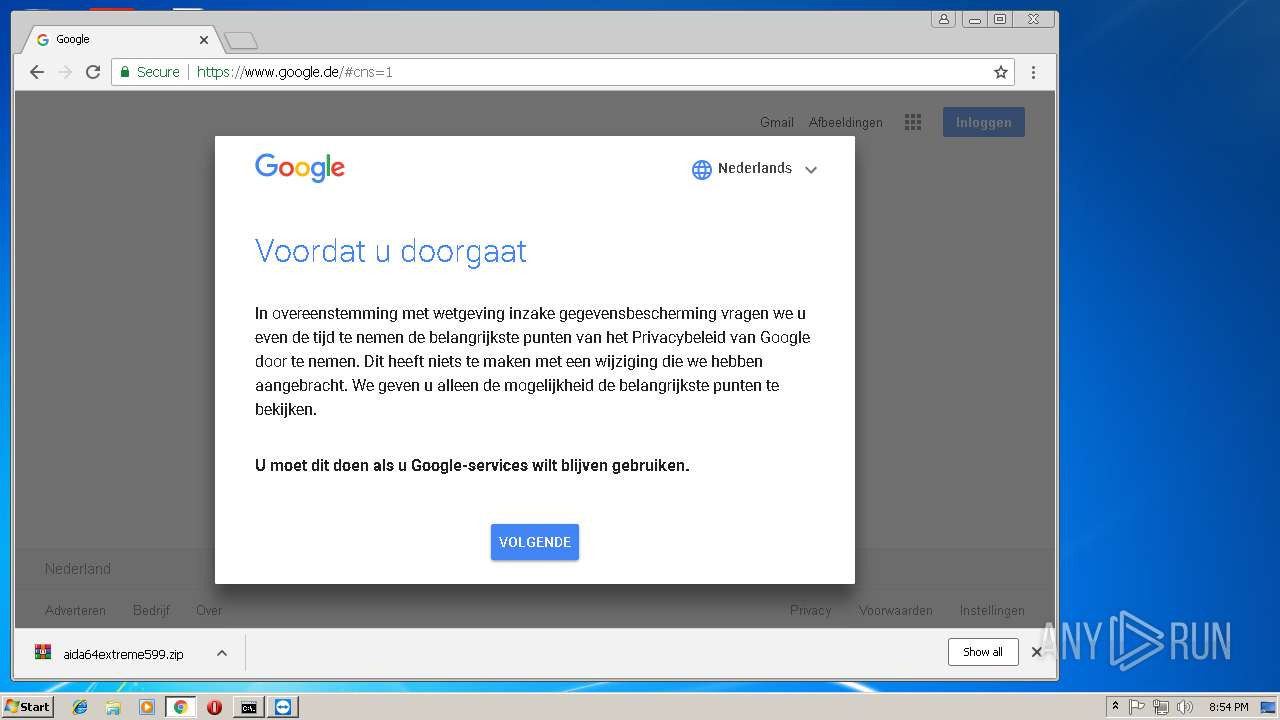Click the Adverteren footer link
The height and width of the screenshot is (720, 1280).
click(x=75, y=610)
